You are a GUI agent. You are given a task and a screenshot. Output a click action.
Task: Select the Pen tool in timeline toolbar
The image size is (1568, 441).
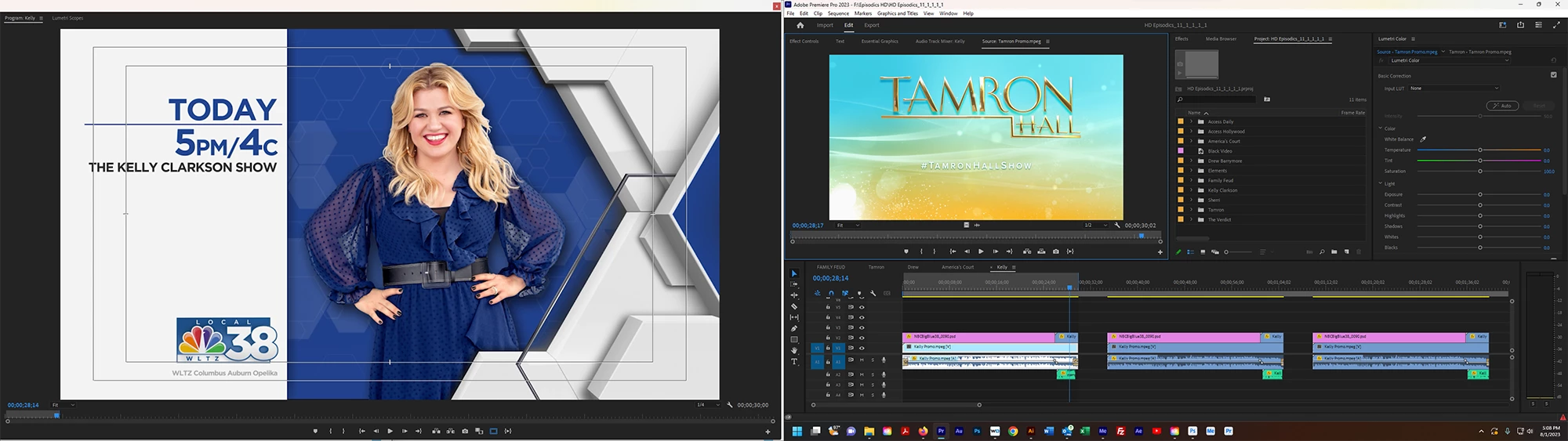point(794,328)
